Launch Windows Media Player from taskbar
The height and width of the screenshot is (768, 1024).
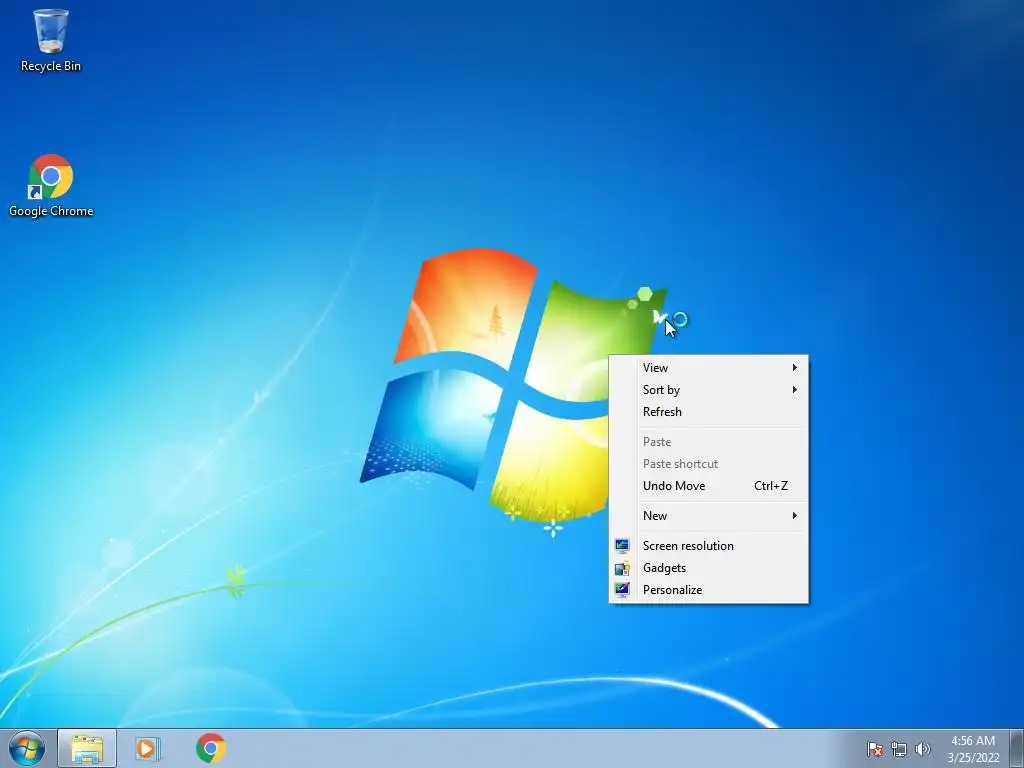click(x=148, y=748)
